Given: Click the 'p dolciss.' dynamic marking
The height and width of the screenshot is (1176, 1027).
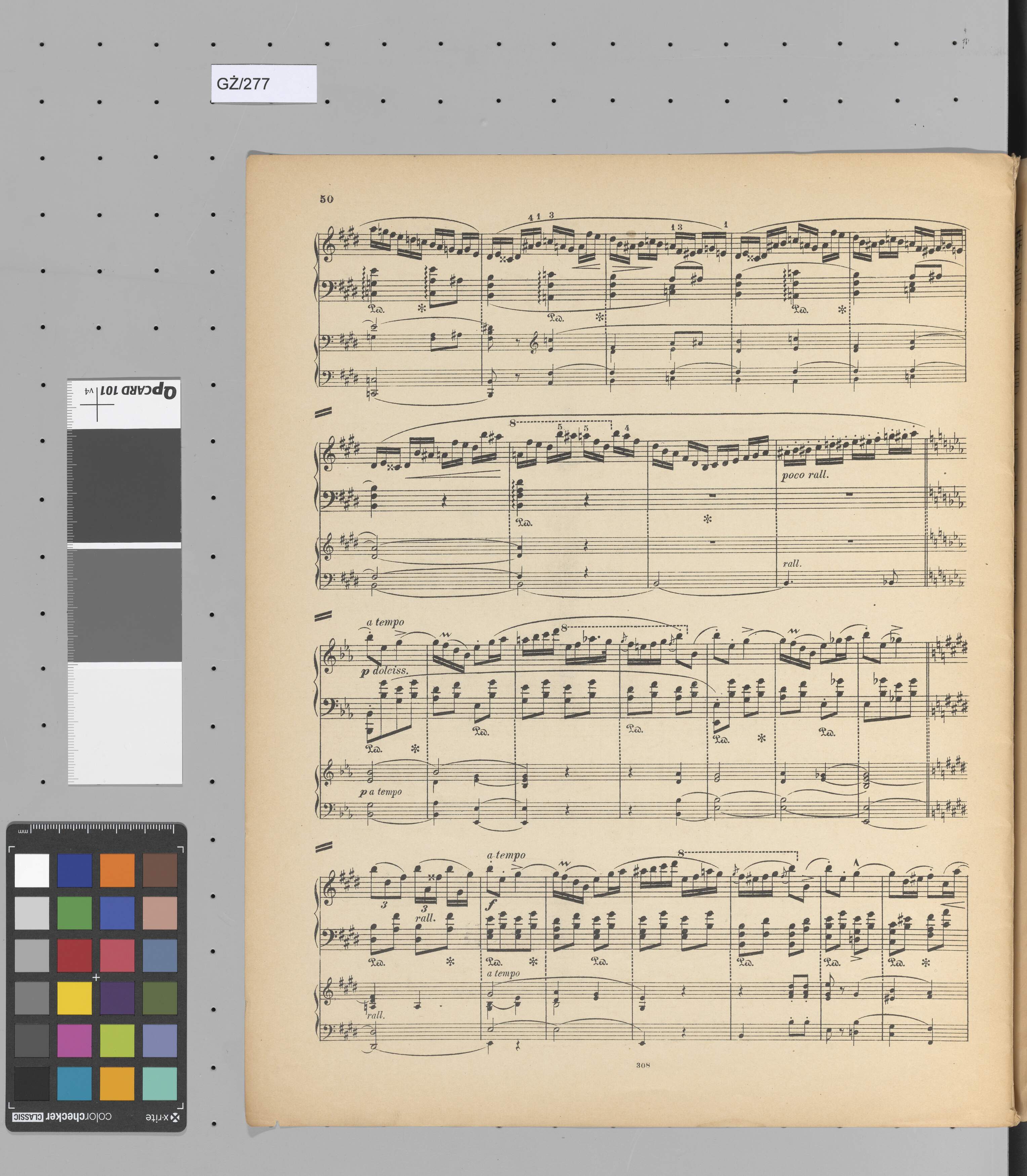Looking at the screenshot, I should pos(384,672).
